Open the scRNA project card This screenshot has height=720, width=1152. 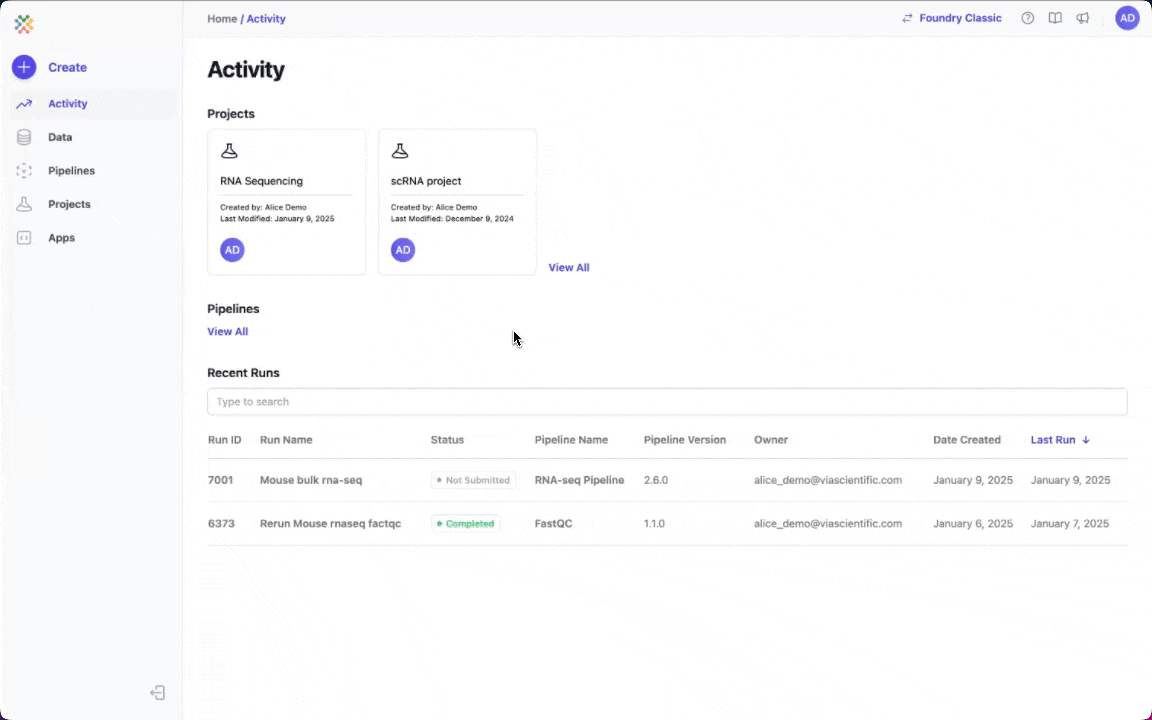tap(457, 201)
